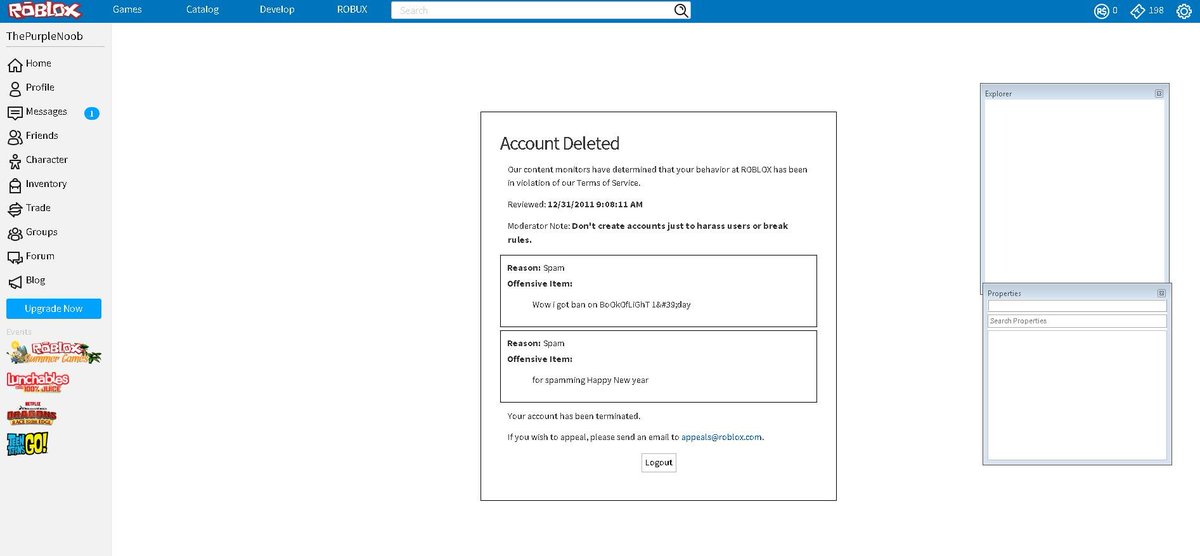Open the Develop menu

click(x=277, y=10)
